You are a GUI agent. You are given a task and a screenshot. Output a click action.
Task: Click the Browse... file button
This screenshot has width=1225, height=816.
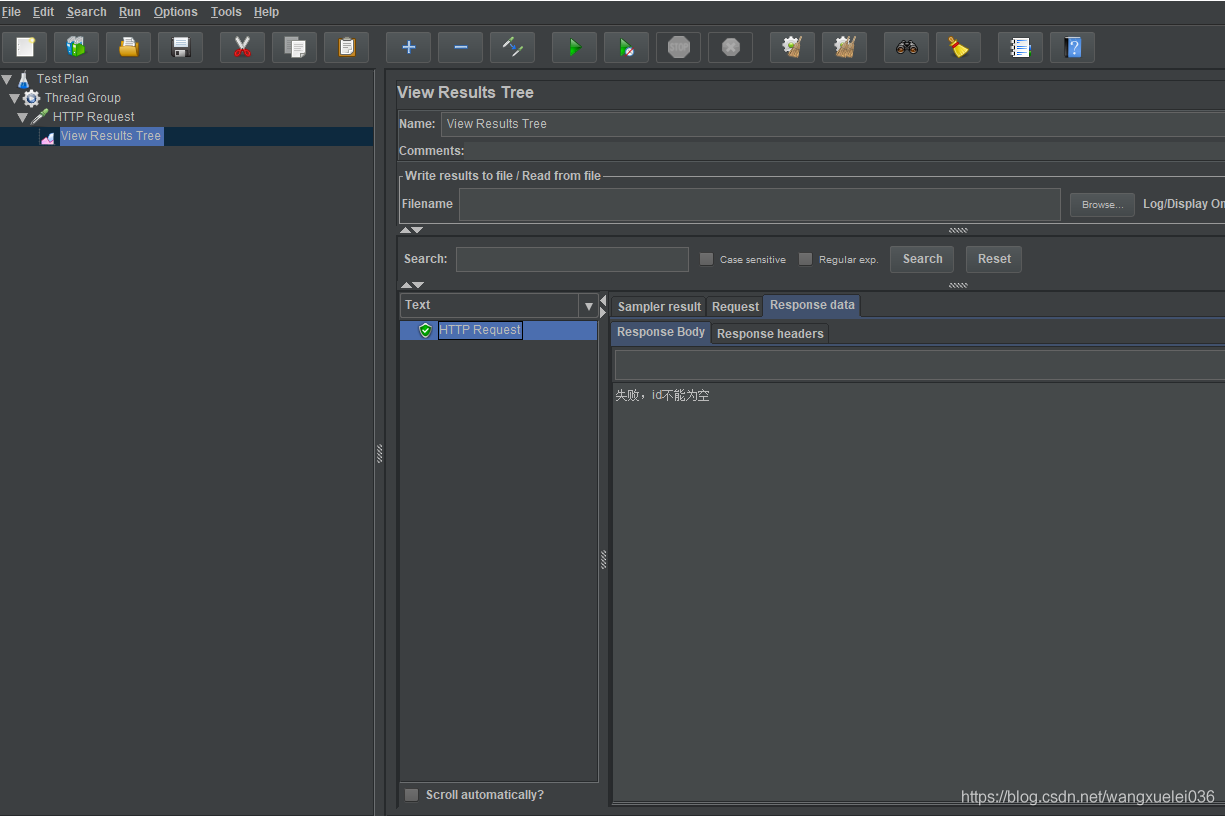tap(1102, 204)
